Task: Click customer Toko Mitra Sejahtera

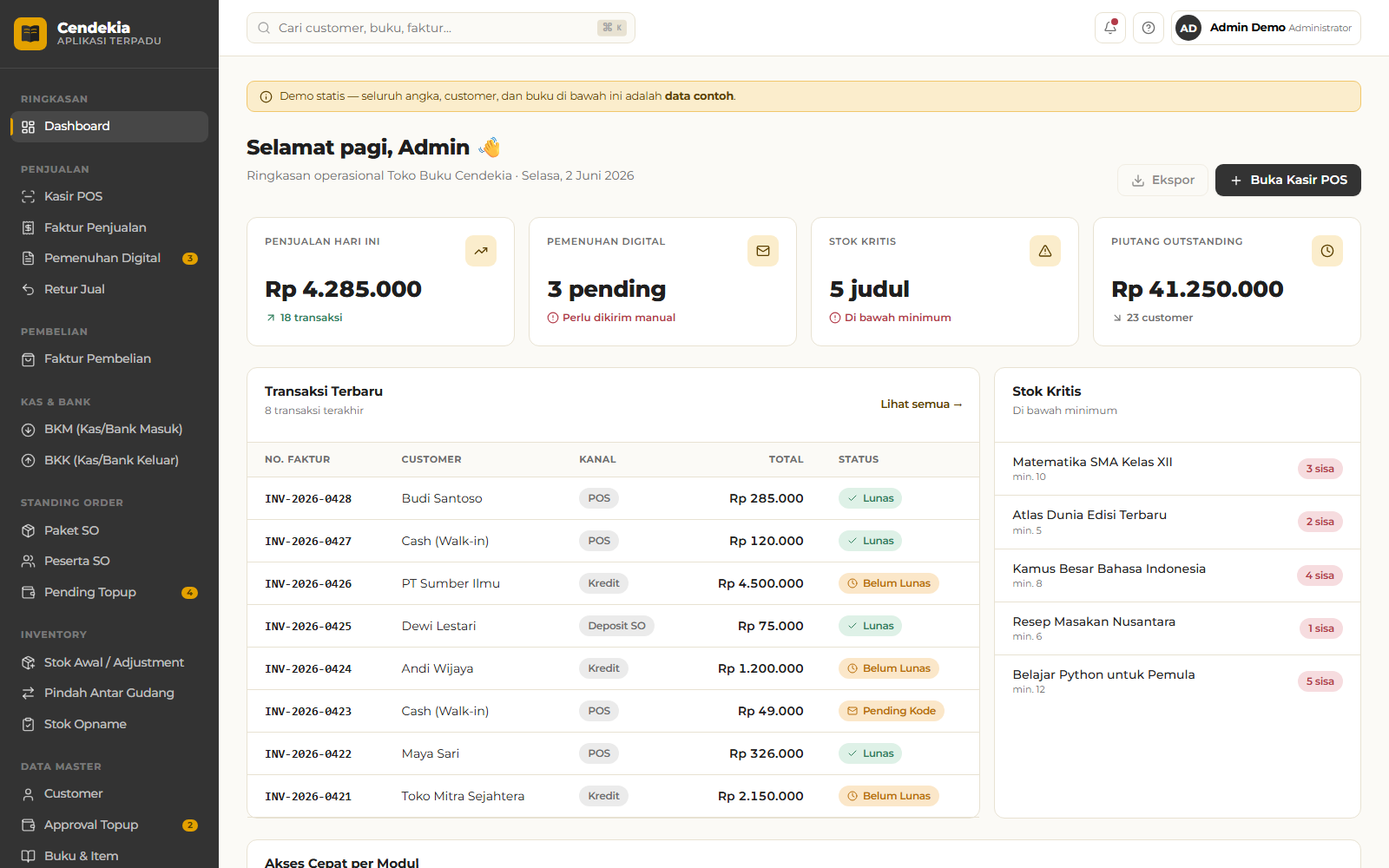Action: point(463,796)
